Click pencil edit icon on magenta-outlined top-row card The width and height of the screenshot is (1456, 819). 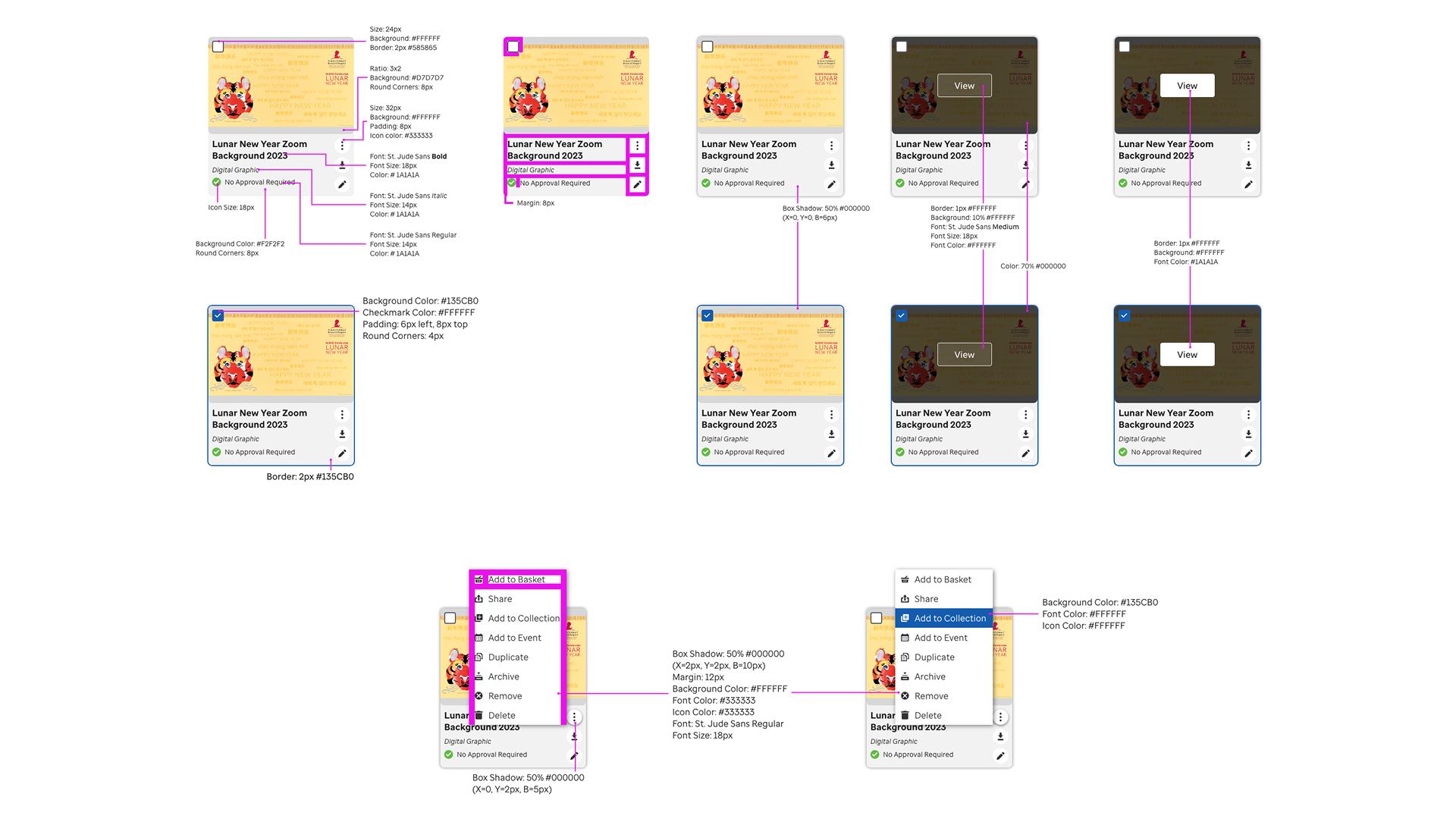point(637,184)
